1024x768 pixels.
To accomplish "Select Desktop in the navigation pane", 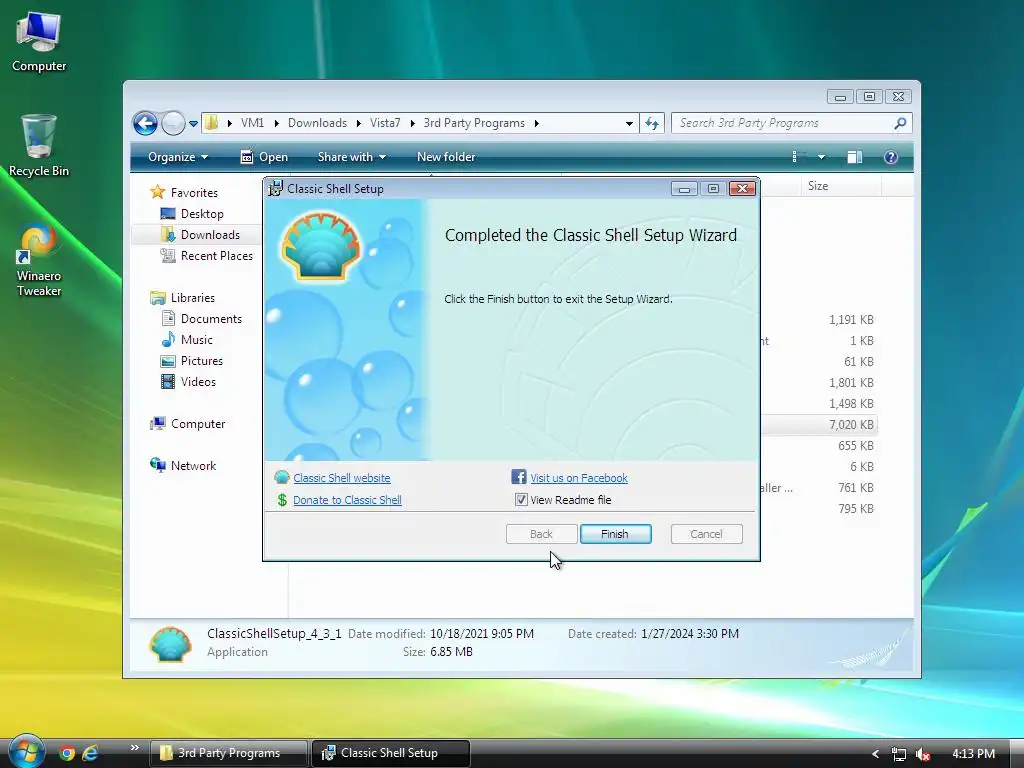I will coord(202,214).
